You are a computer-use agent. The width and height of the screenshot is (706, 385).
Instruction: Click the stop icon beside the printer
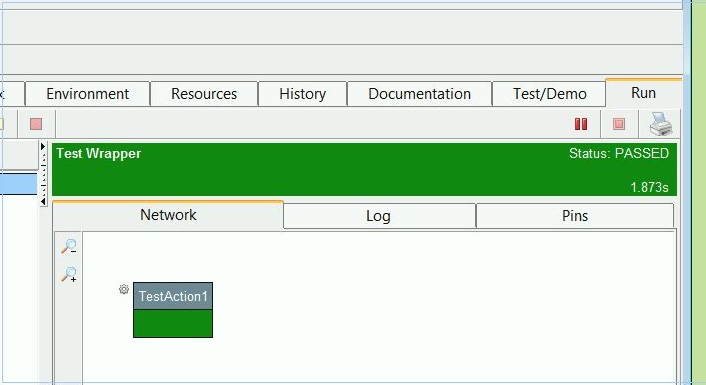click(x=619, y=124)
